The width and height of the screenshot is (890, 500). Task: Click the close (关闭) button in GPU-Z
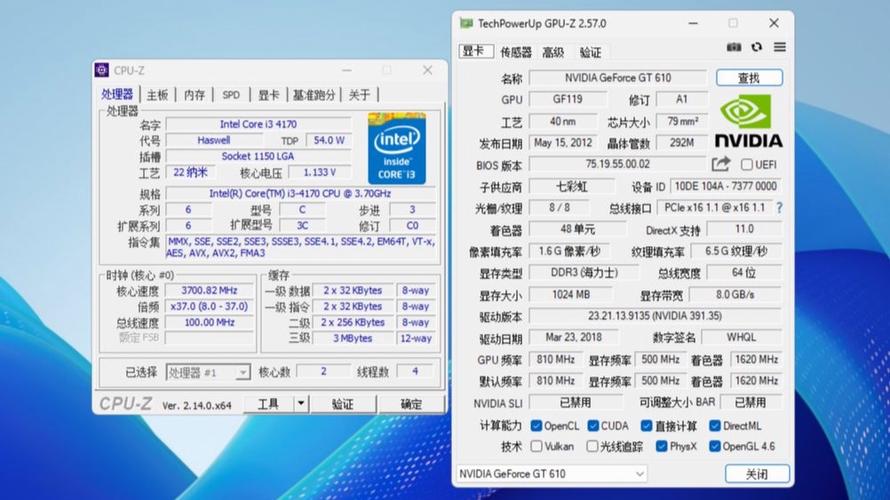pyautogui.click(x=757, y=474)
